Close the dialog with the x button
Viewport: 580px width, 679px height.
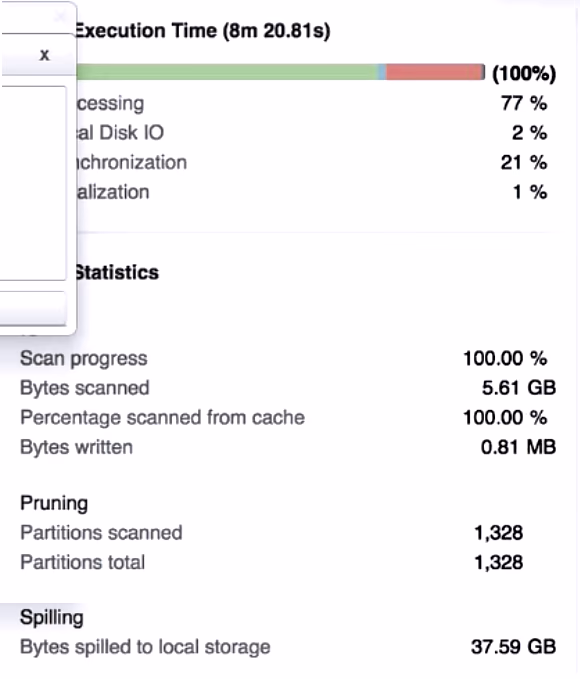tap(44, 55)
